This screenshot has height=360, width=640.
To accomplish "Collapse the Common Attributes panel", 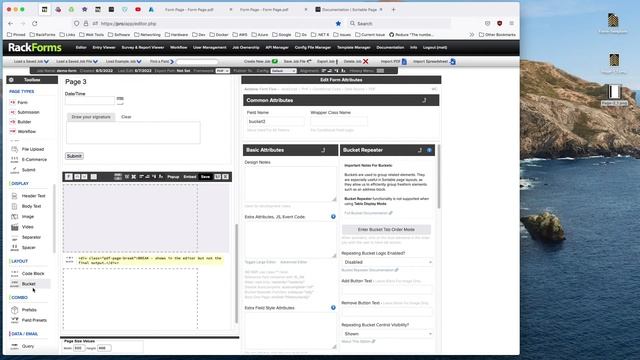I will [424, 100].
